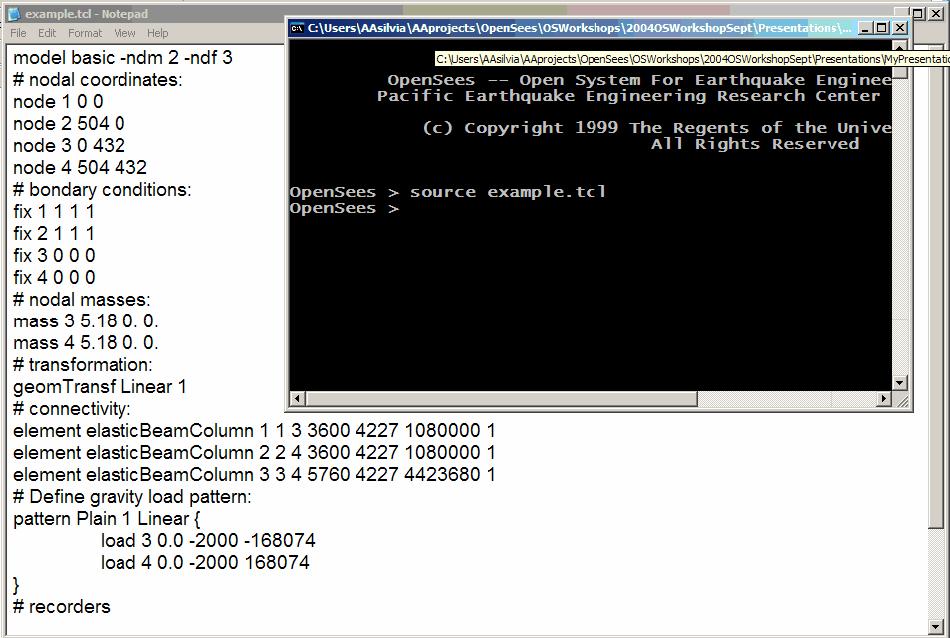Click the Notepad document icon in the title bar
The image size is (950, 638).
coord(15,13)
